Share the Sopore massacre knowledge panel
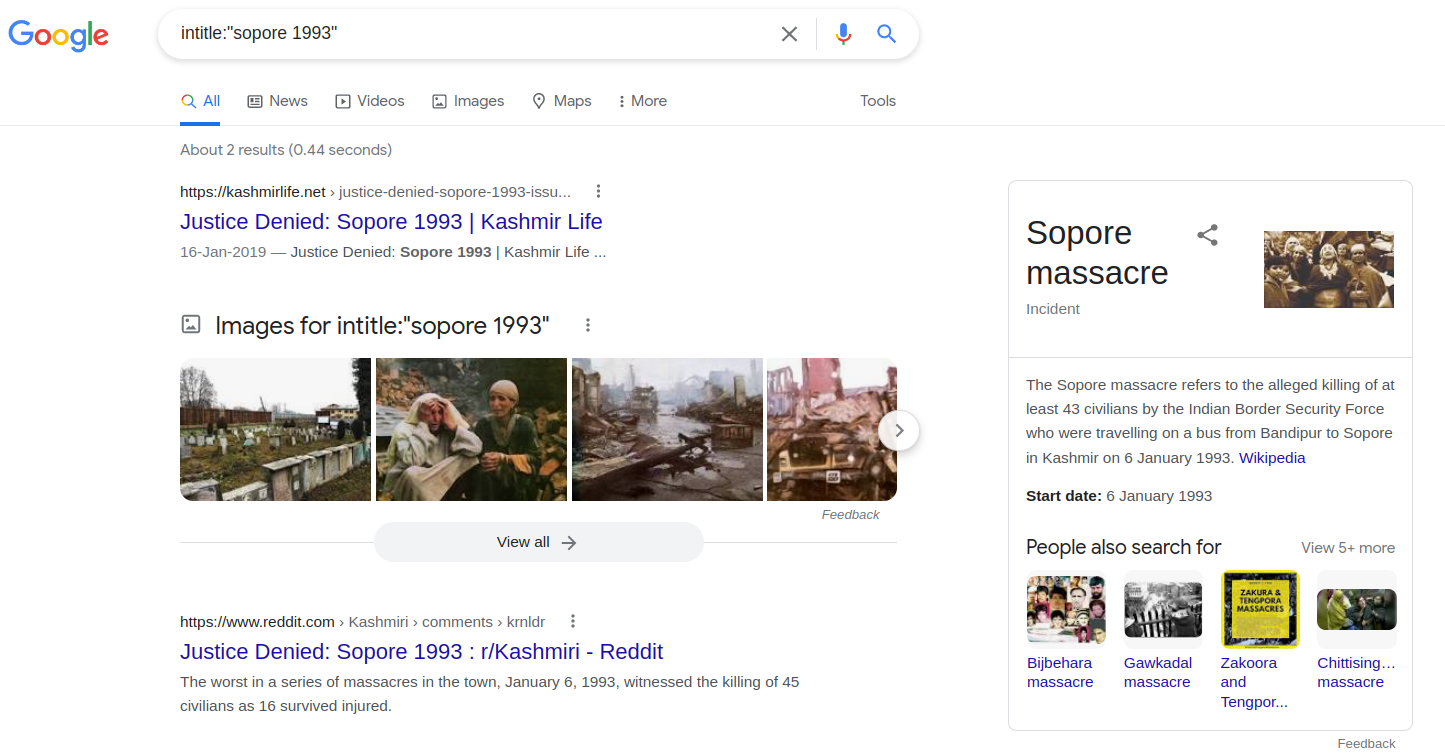The image size is (1445, 753). click(1208, 235)
